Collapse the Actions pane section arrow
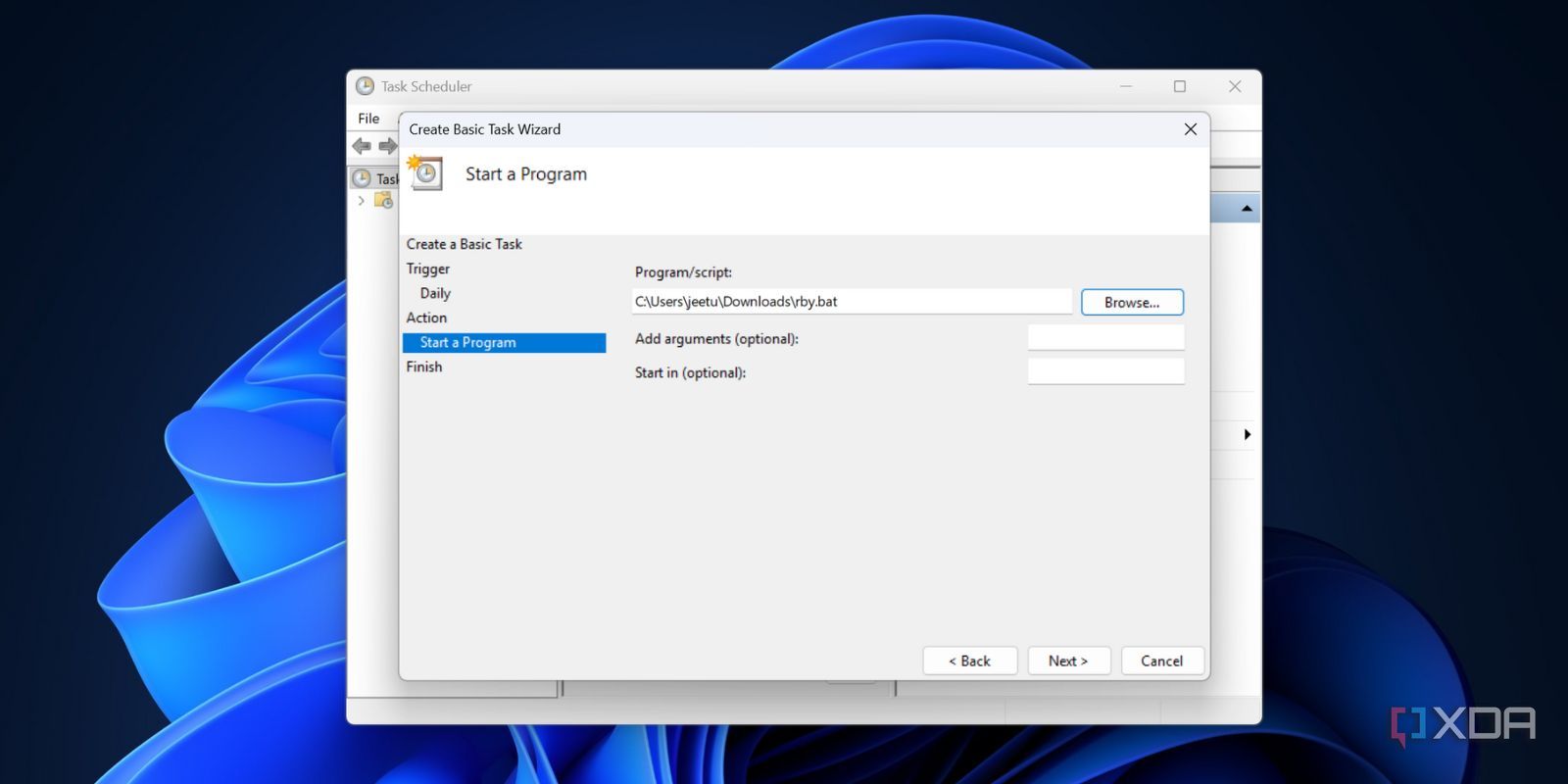Screen dimensions: 1568x784 point(1247,209)
